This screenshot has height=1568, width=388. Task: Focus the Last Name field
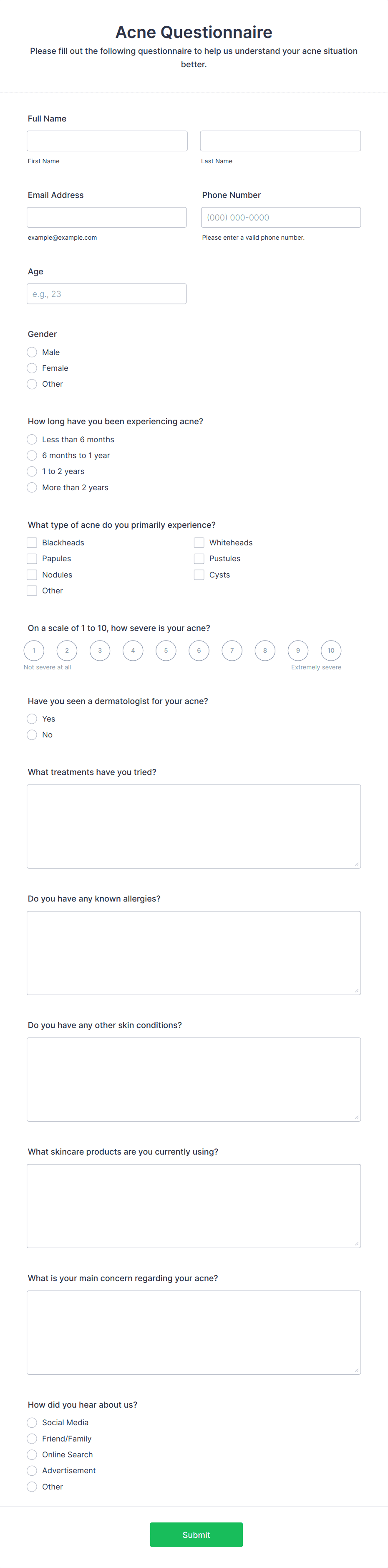[x=280, y=140]
